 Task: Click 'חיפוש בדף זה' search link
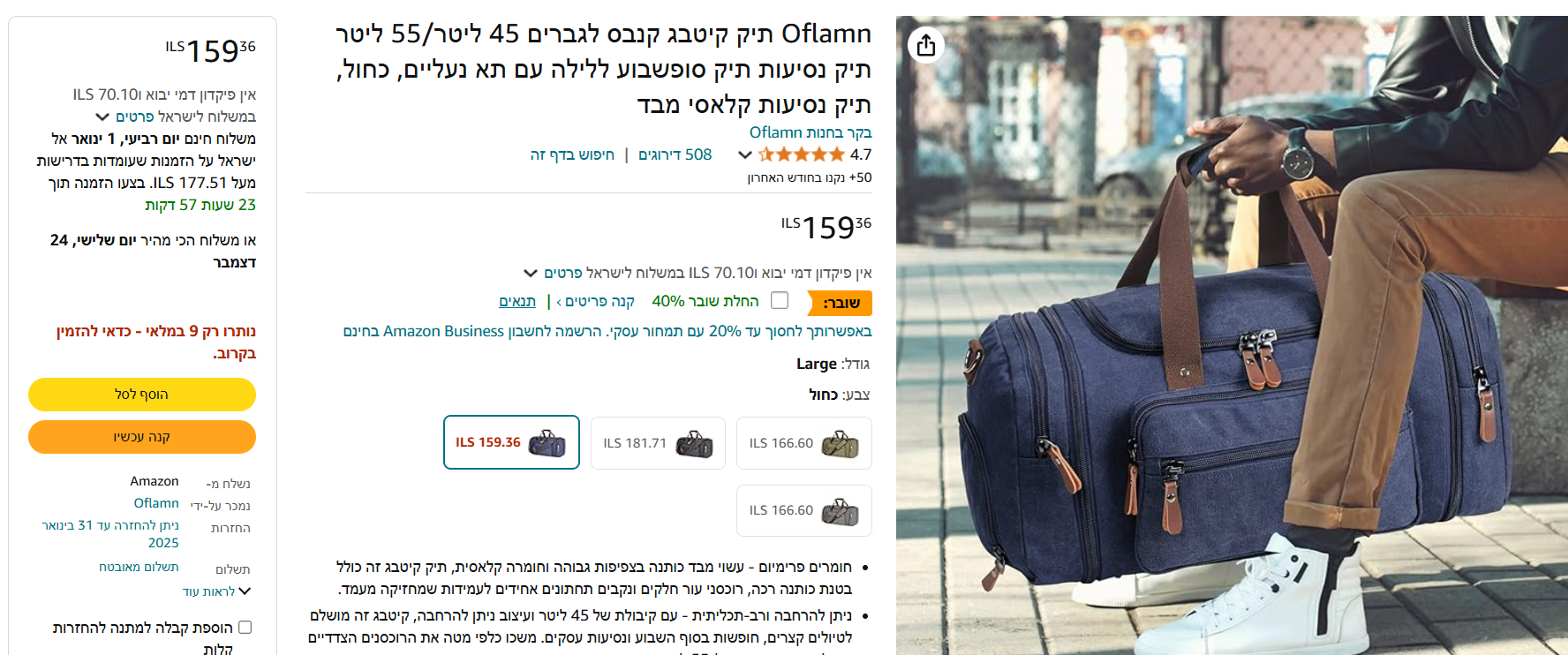572,154
